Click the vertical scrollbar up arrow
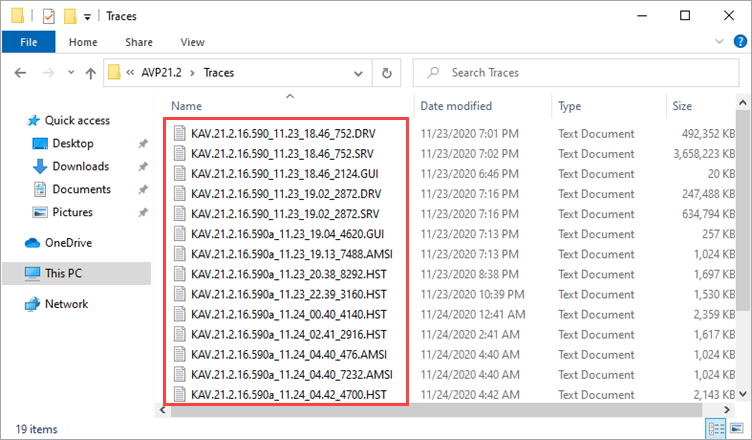This screenshot has height=440, width=752. click(742, 103)
